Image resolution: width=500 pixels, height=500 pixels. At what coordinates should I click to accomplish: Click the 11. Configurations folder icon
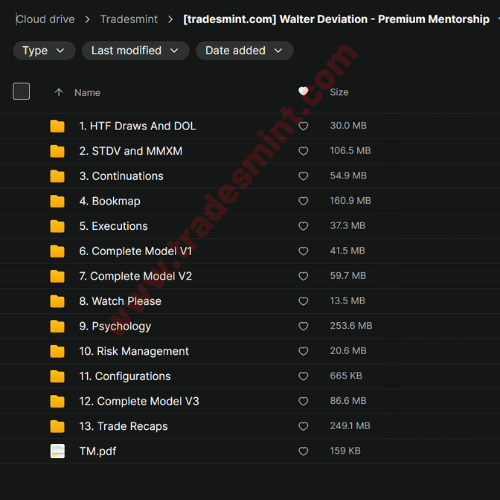pos(57,376)
